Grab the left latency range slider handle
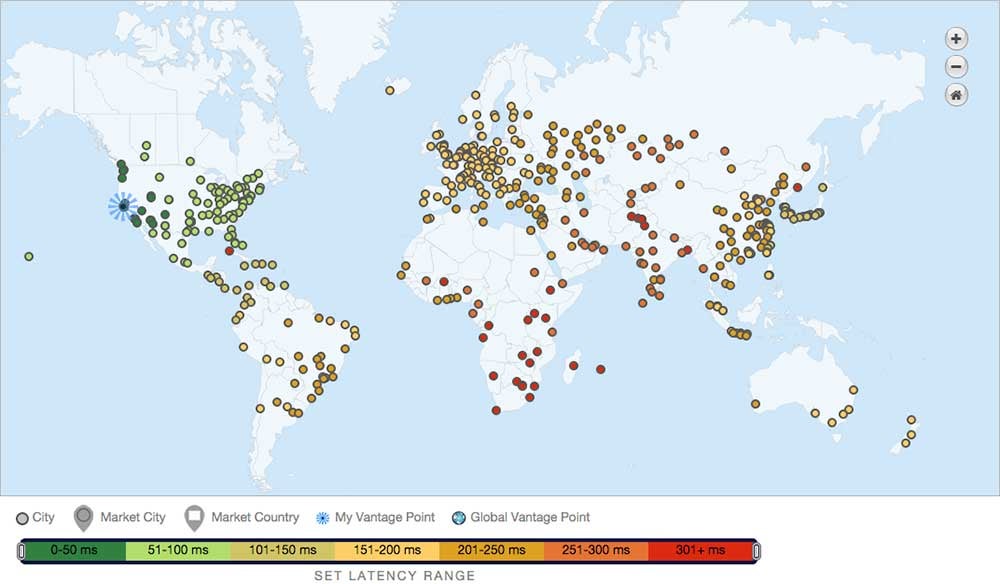The height and width of the screenshot is (584, 1000). tap(21, 551)
